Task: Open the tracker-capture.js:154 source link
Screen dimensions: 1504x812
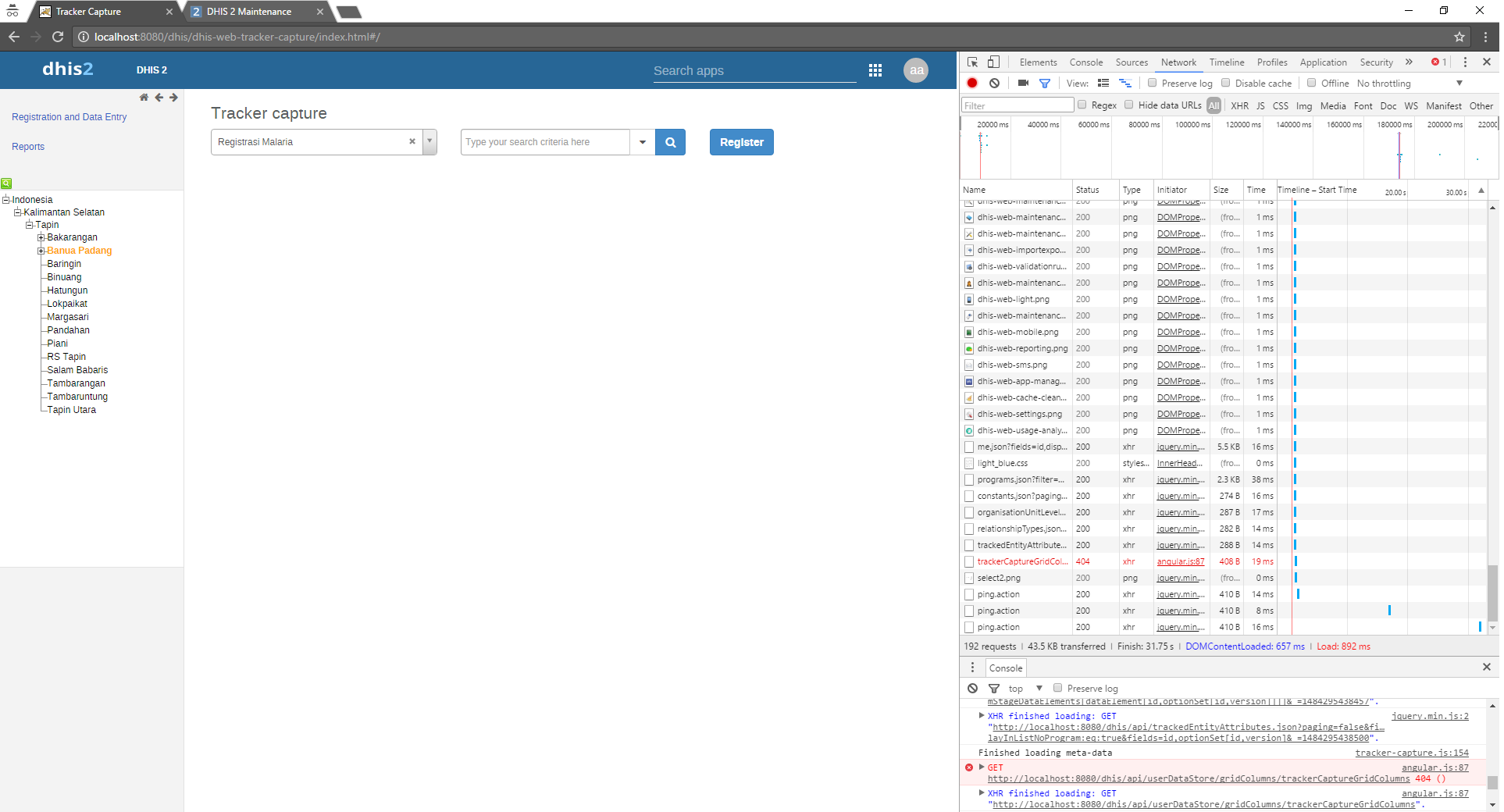Action: click(1412, 753)
